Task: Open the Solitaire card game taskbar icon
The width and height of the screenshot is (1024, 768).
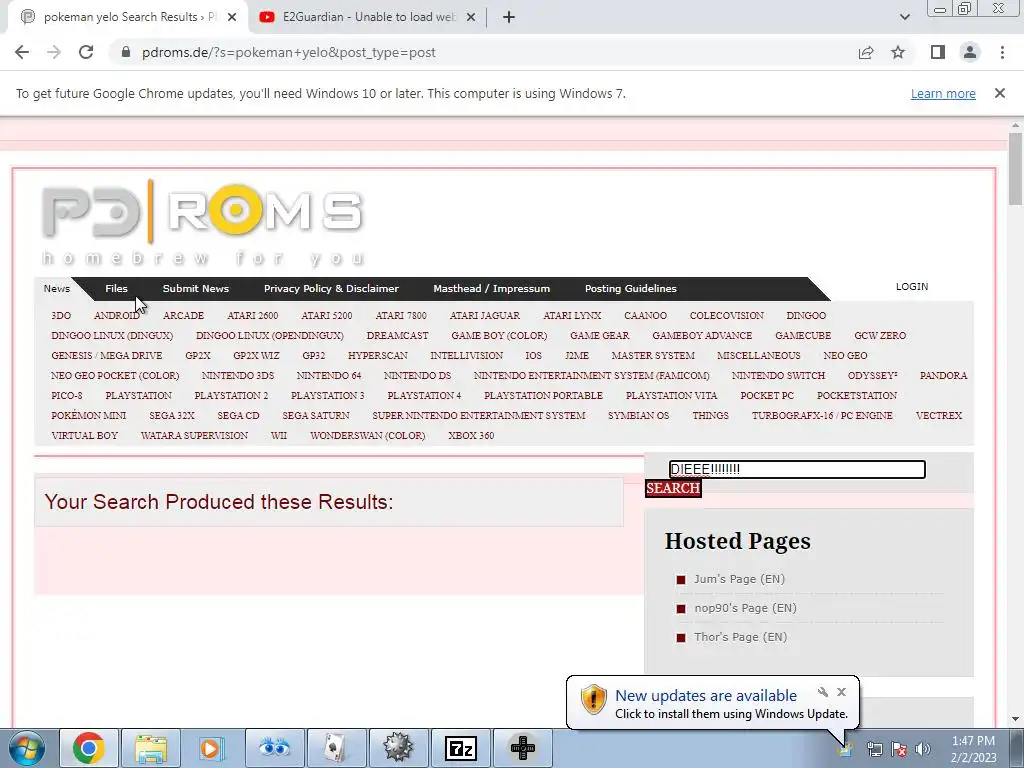Action: (337, 748)
